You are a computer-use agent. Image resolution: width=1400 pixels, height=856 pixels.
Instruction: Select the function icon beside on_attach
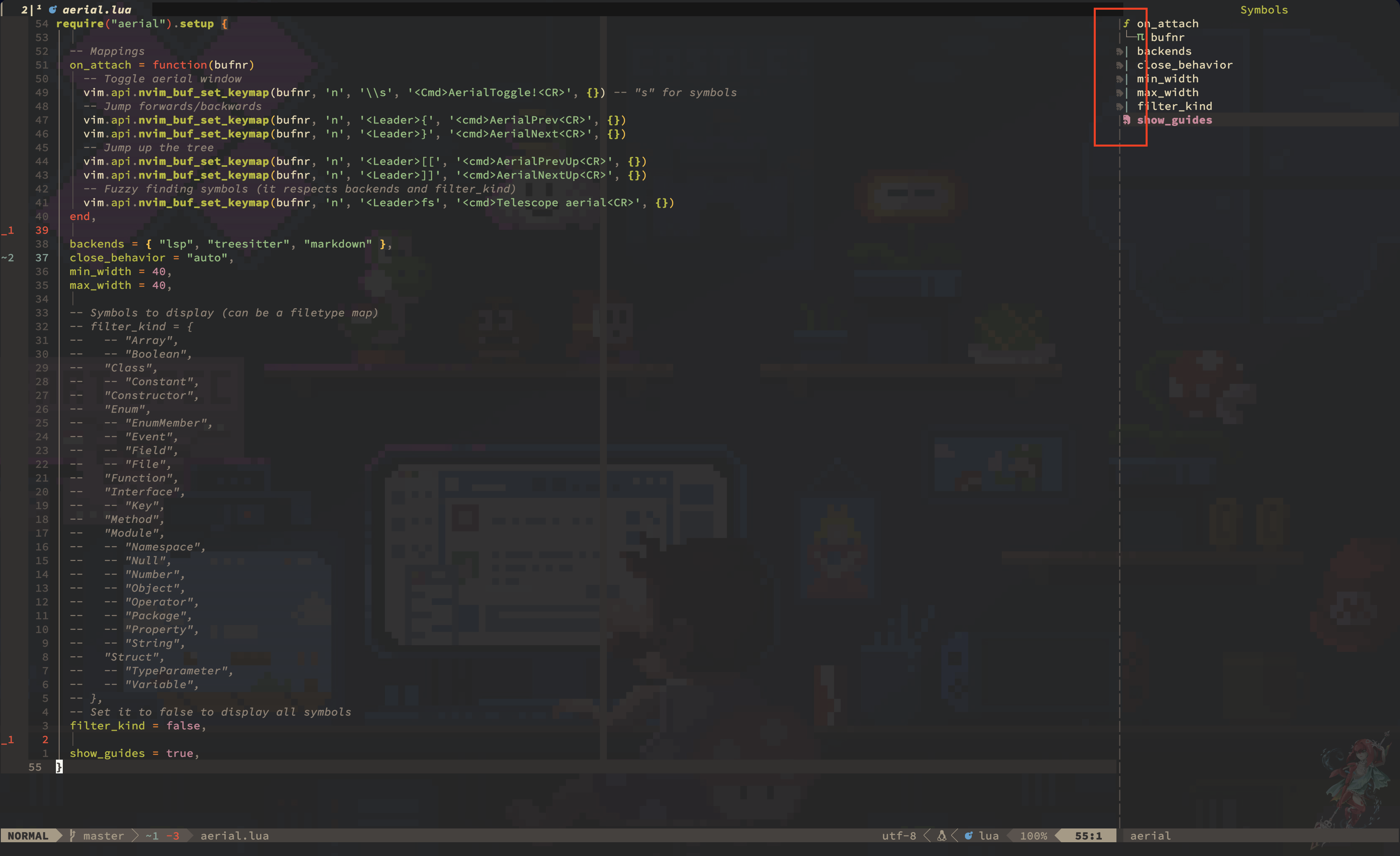pyautogui.click(x=1126, y=23)
